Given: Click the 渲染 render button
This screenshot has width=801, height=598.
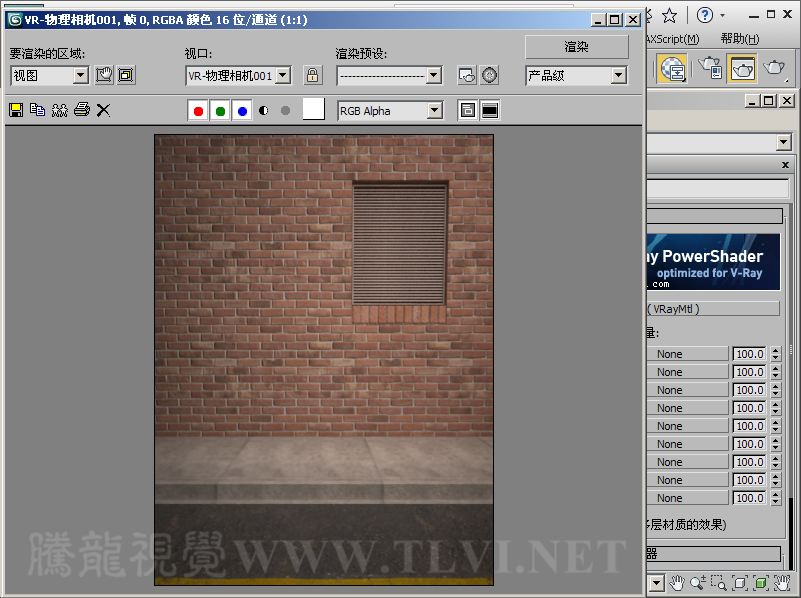Looking at the screenshot, I should pos(576,47).
